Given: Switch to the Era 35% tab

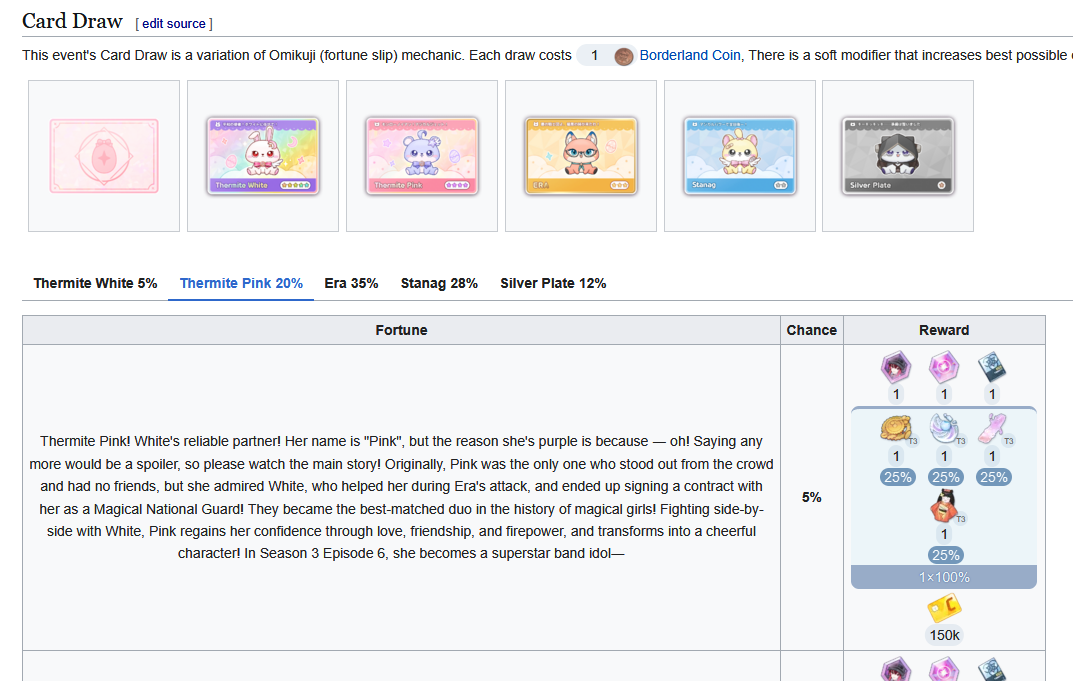Looking at the screenshot, I should [x=351, y=283].
